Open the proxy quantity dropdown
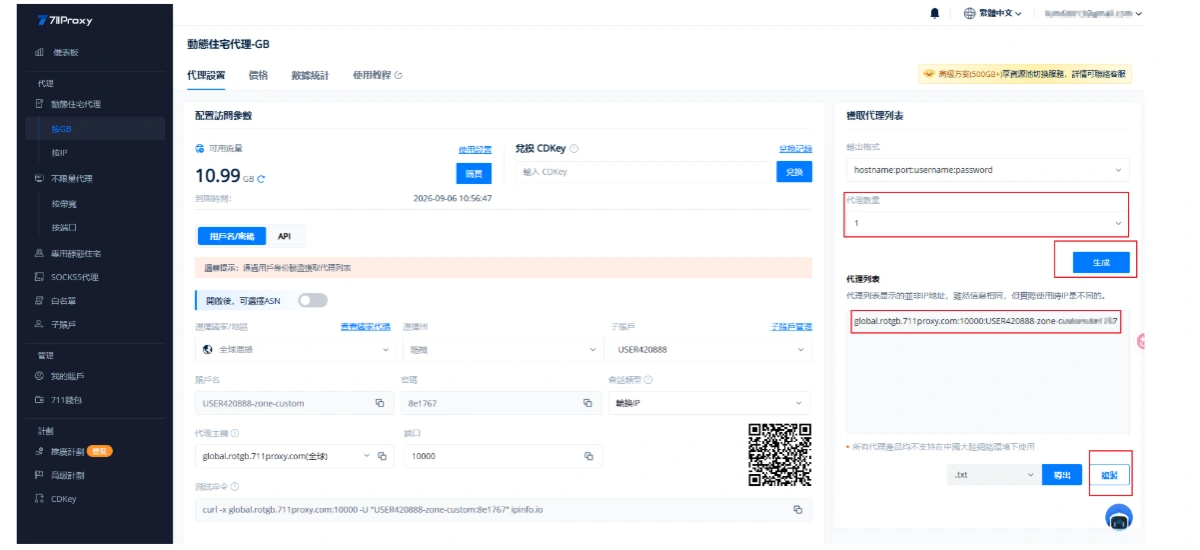Viewport: 1200px width, 550px height. tap(987, 223)
